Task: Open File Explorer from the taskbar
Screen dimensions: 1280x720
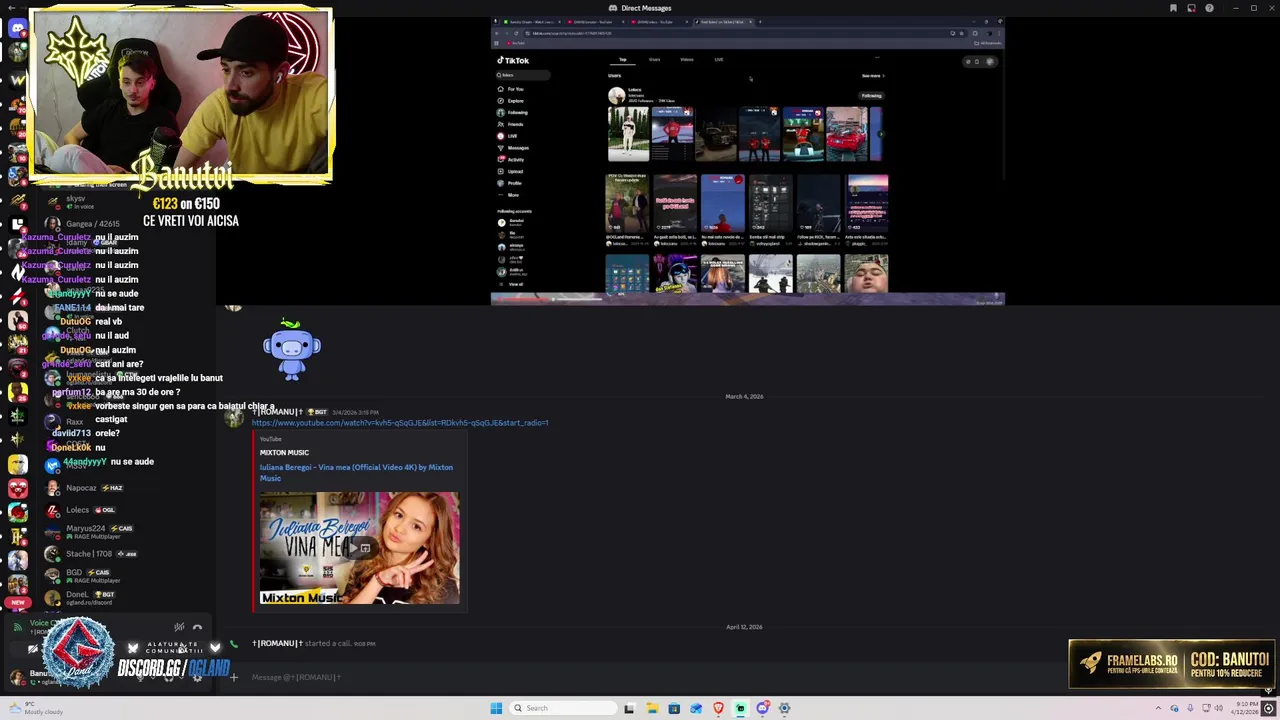Action: tap(652, 708)
